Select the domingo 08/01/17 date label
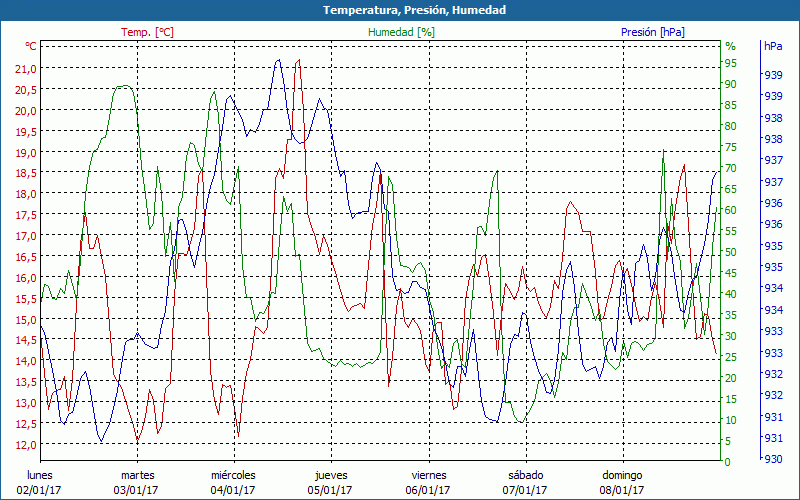The image size is (800, 500). coord(622,482)
